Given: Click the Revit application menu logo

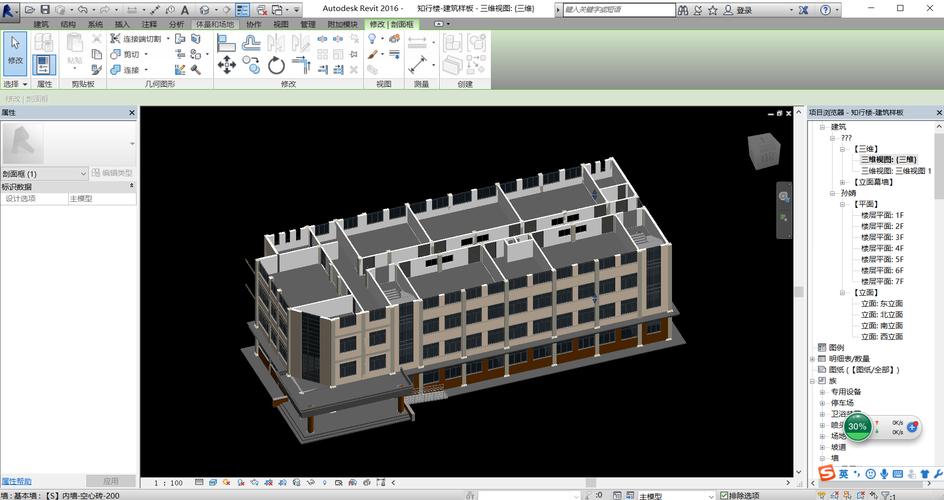Looking at the screenshot, I should [10, 10].
